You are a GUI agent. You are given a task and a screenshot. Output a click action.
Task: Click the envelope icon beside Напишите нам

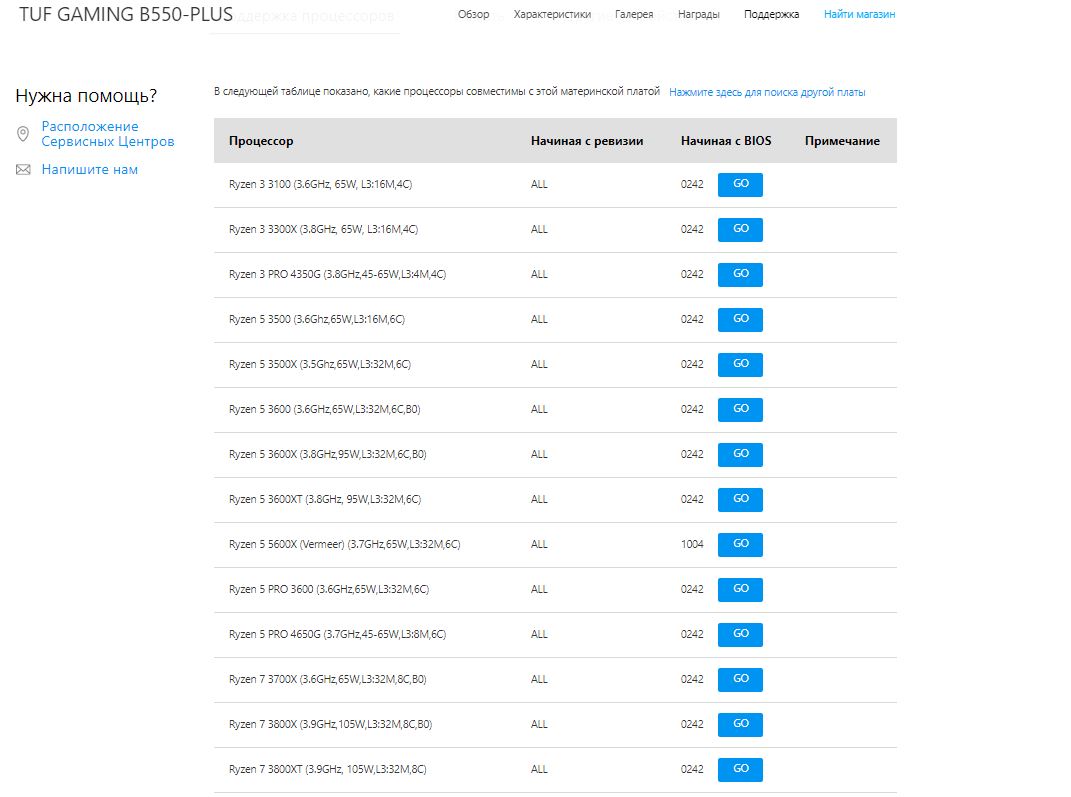click(23, 170)
